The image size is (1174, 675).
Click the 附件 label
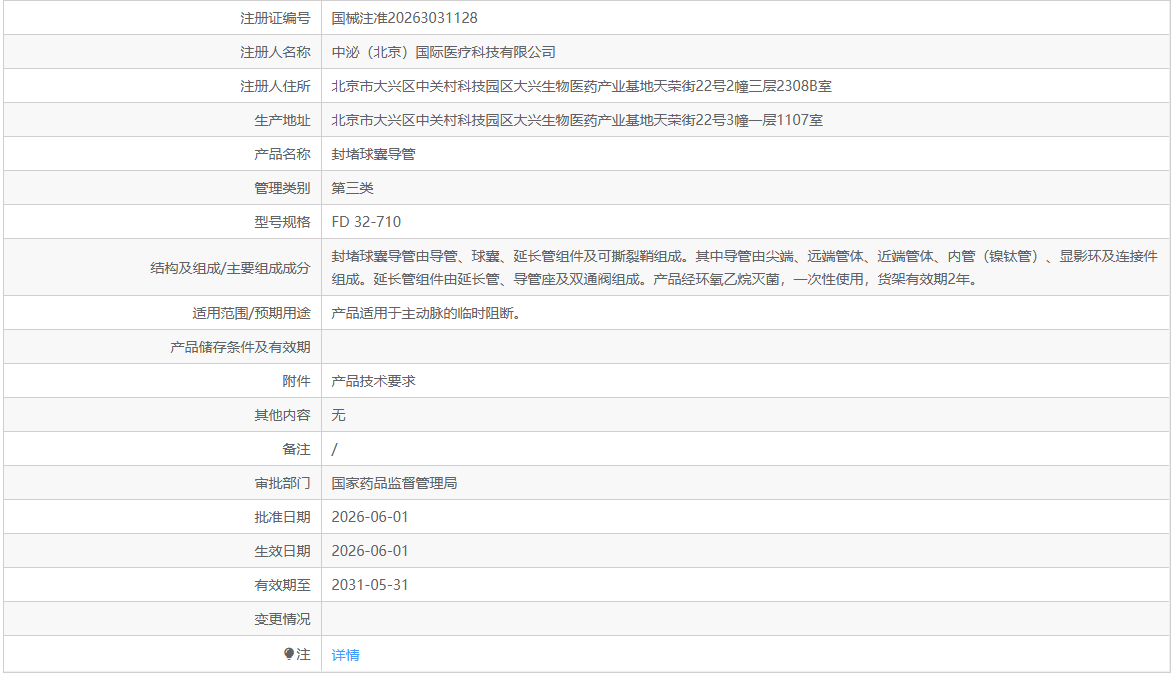tap(296, 381)
